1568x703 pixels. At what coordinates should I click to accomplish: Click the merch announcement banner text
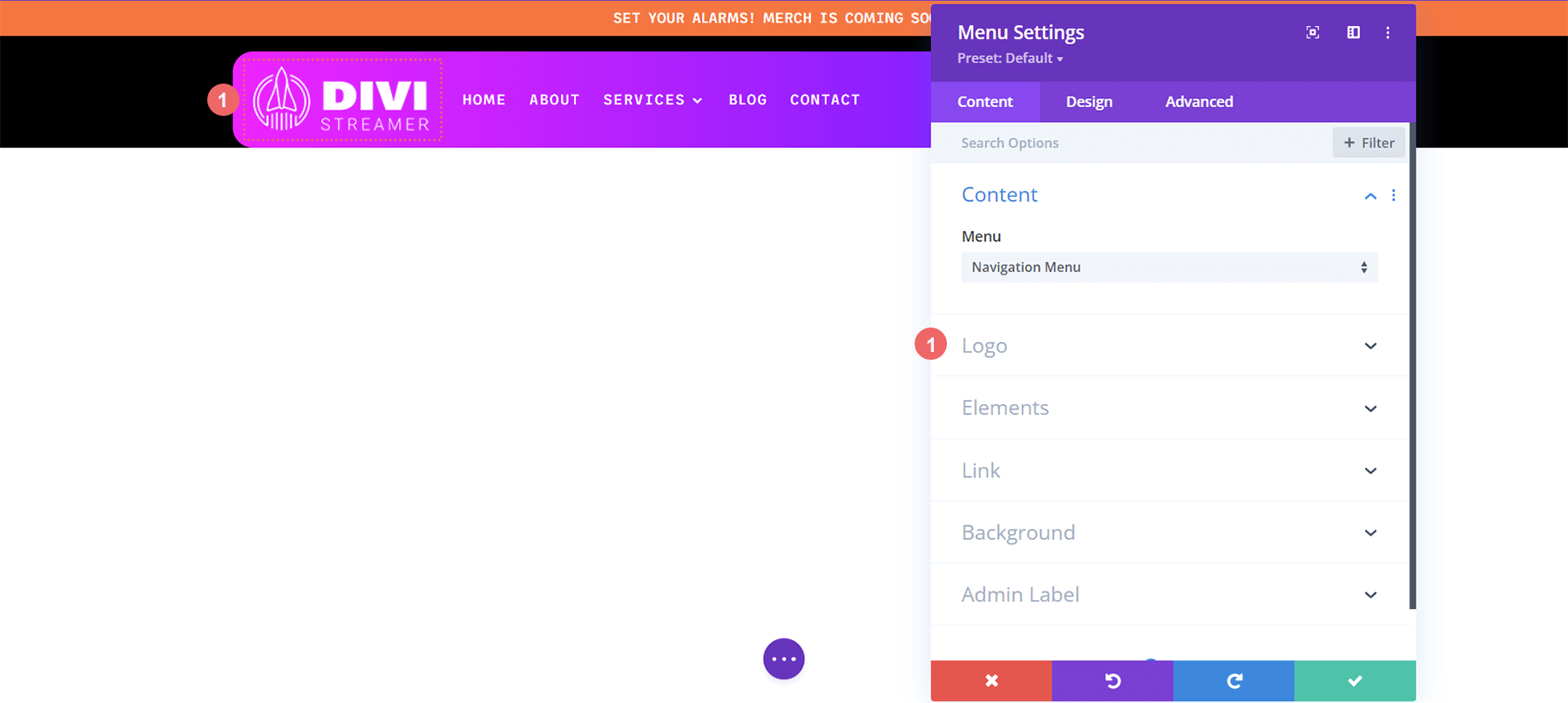point(772,18)
